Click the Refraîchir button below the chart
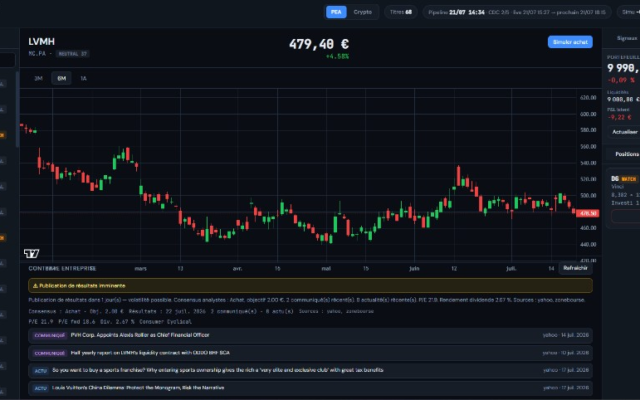Image resolution: width=640 pixels, height=400 pixels. [575, 268]
